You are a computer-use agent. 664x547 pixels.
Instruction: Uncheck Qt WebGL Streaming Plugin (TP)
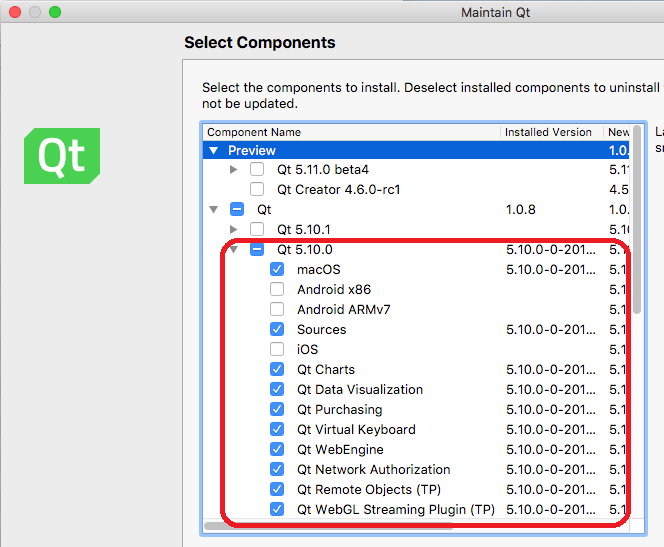coord(277,509)
